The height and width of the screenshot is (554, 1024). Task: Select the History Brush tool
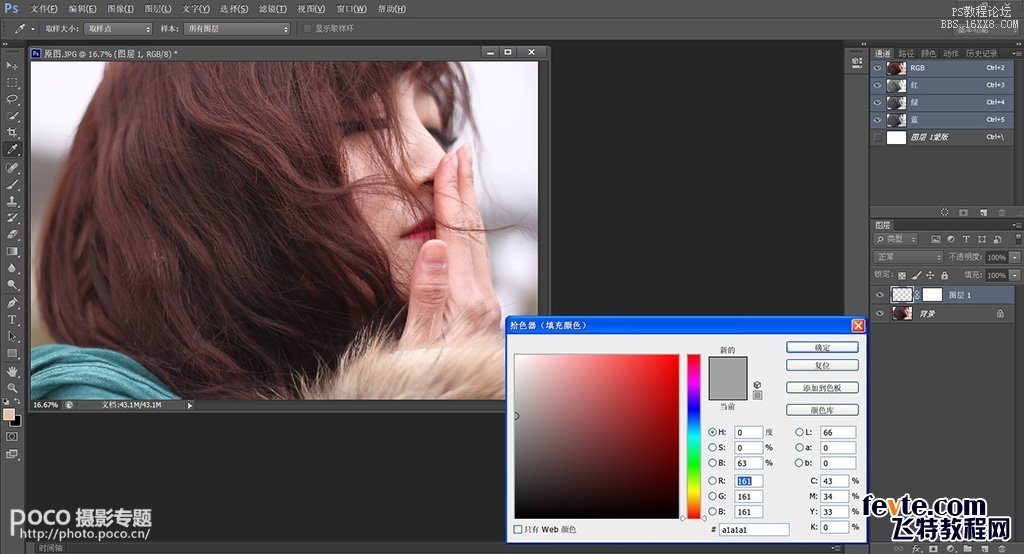coord(12,218)
